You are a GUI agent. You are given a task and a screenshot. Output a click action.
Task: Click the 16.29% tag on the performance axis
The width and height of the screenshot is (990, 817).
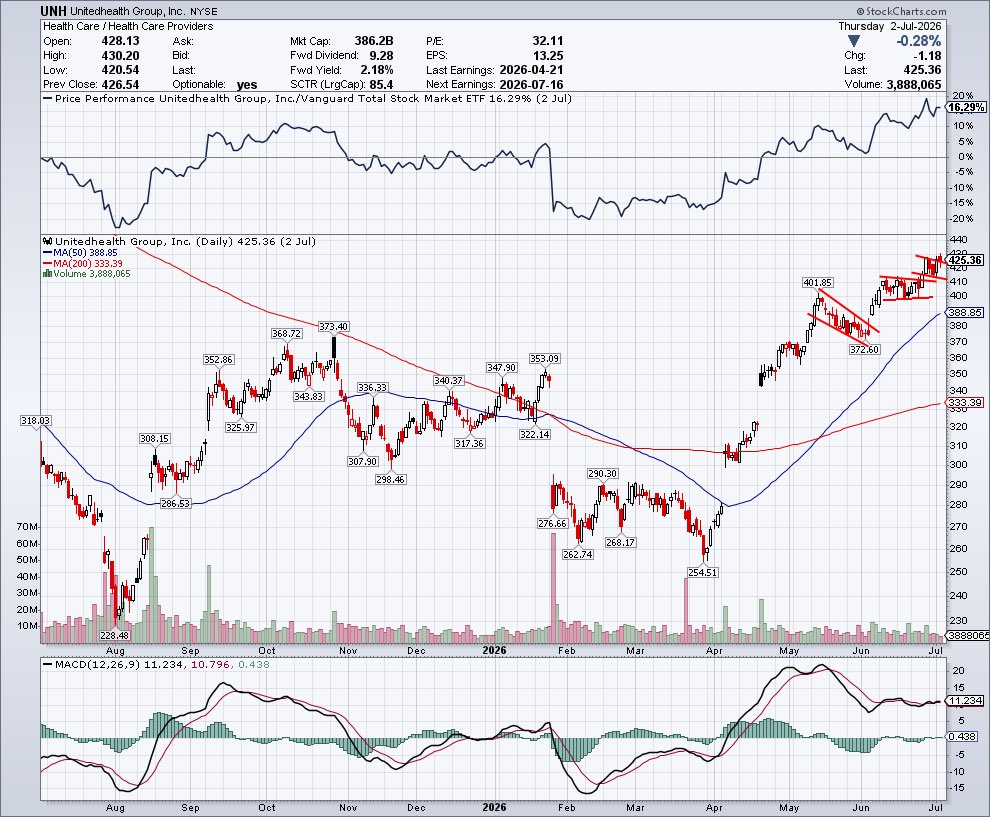point(966,107)
